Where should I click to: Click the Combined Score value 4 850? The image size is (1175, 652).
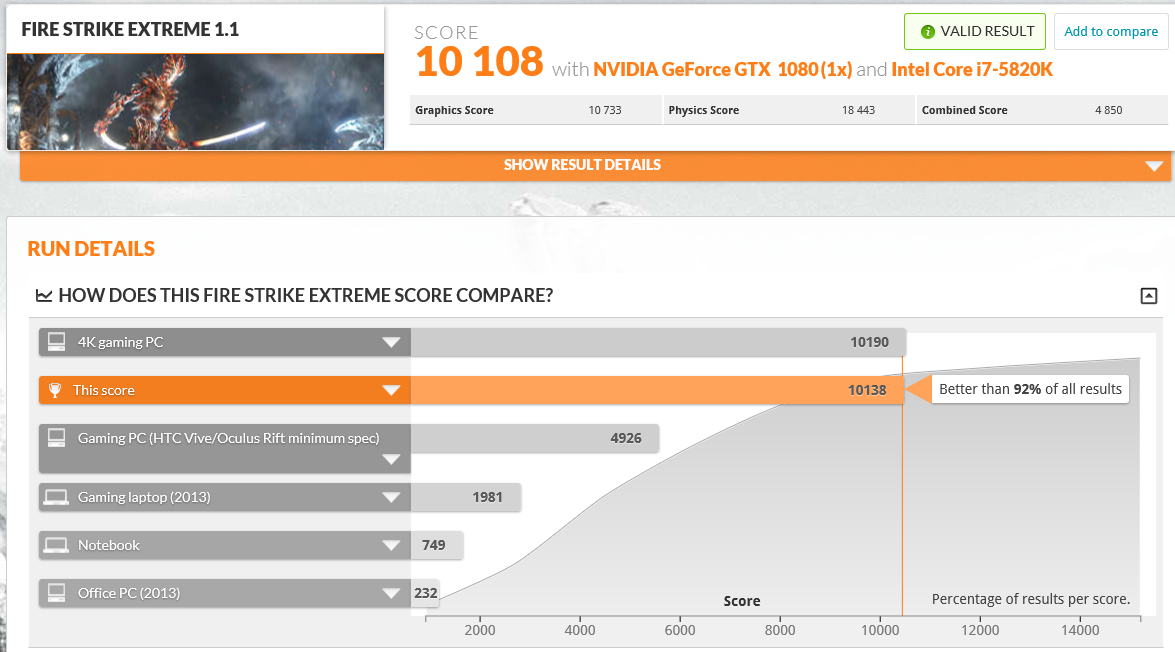[1108, 110]
